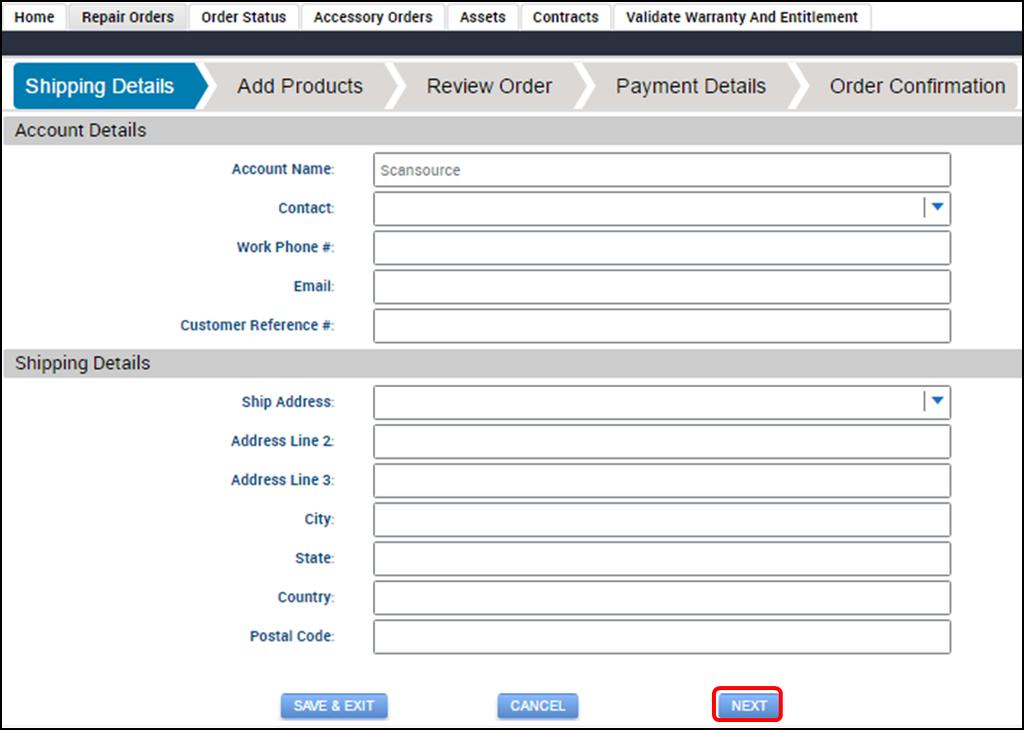Click the Ship Address label
The height and width of the screenshot is (730, 1024).
click(x=288, y=402)
